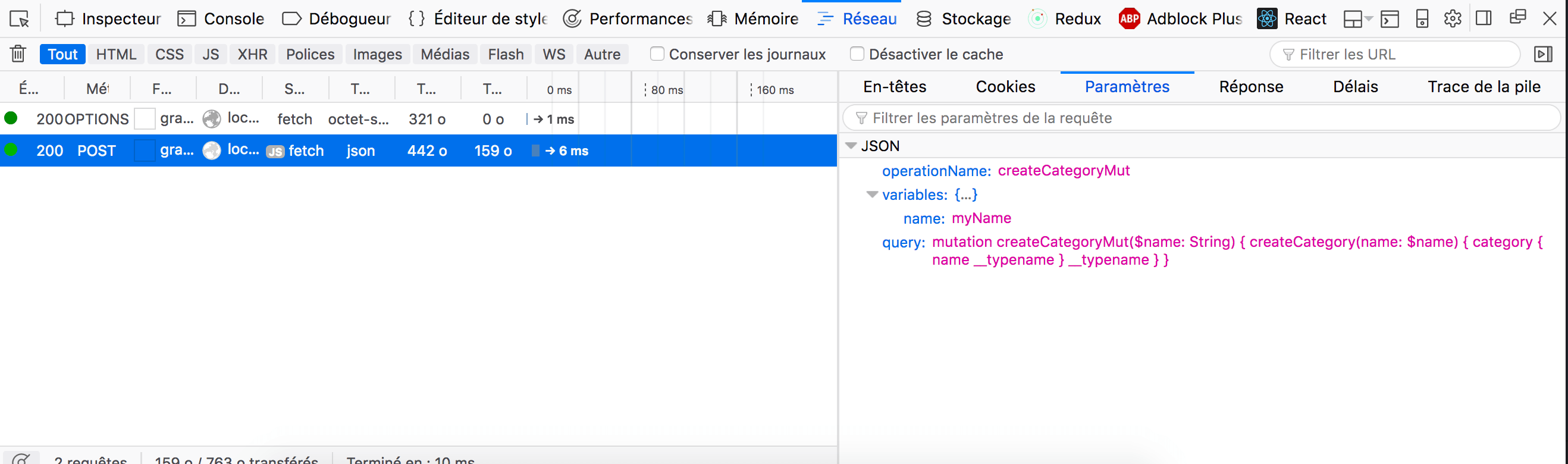Hide the request details pane icon
Image resolution: width=1568 pixels, height=464 pixels.
tap(1543, 54)
